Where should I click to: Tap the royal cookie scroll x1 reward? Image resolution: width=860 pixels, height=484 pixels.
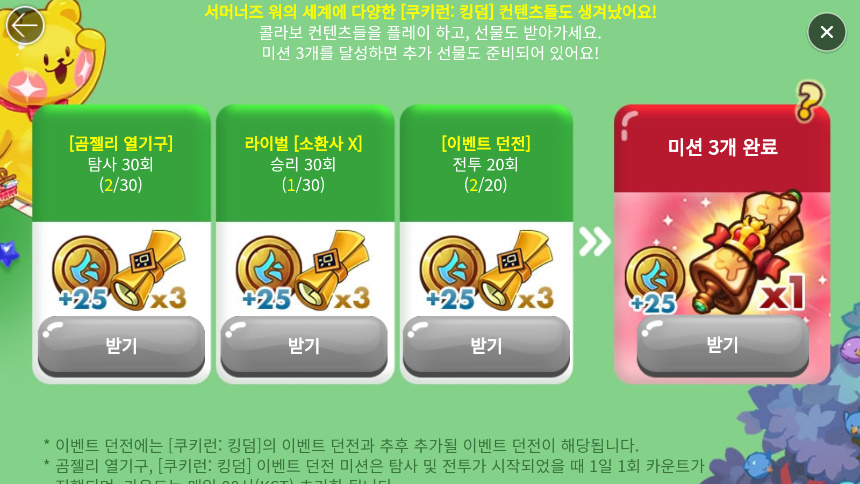749,252
